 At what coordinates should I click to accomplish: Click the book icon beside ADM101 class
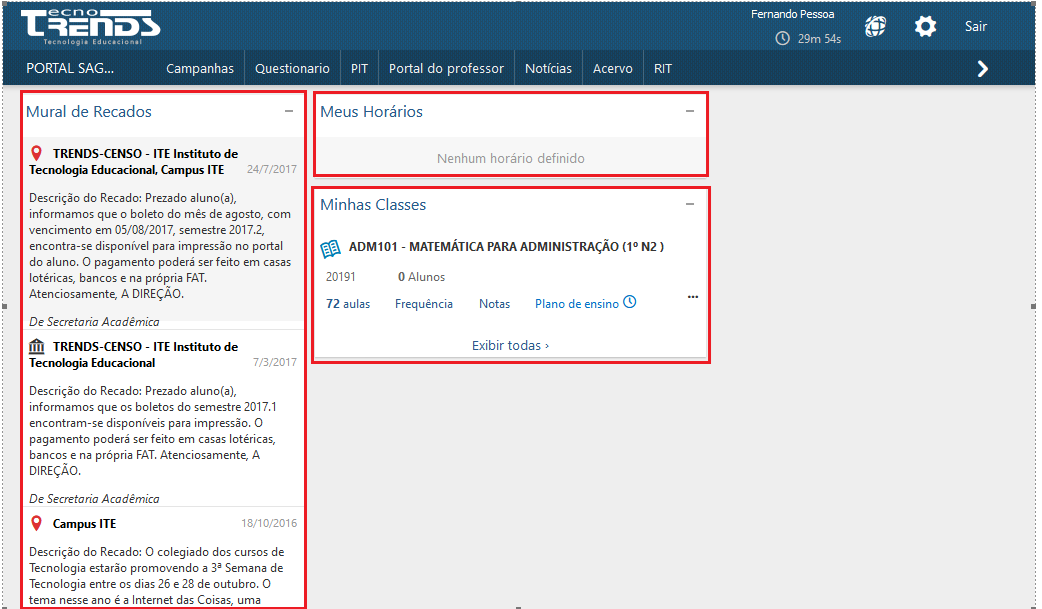click(x=330, y=247)
